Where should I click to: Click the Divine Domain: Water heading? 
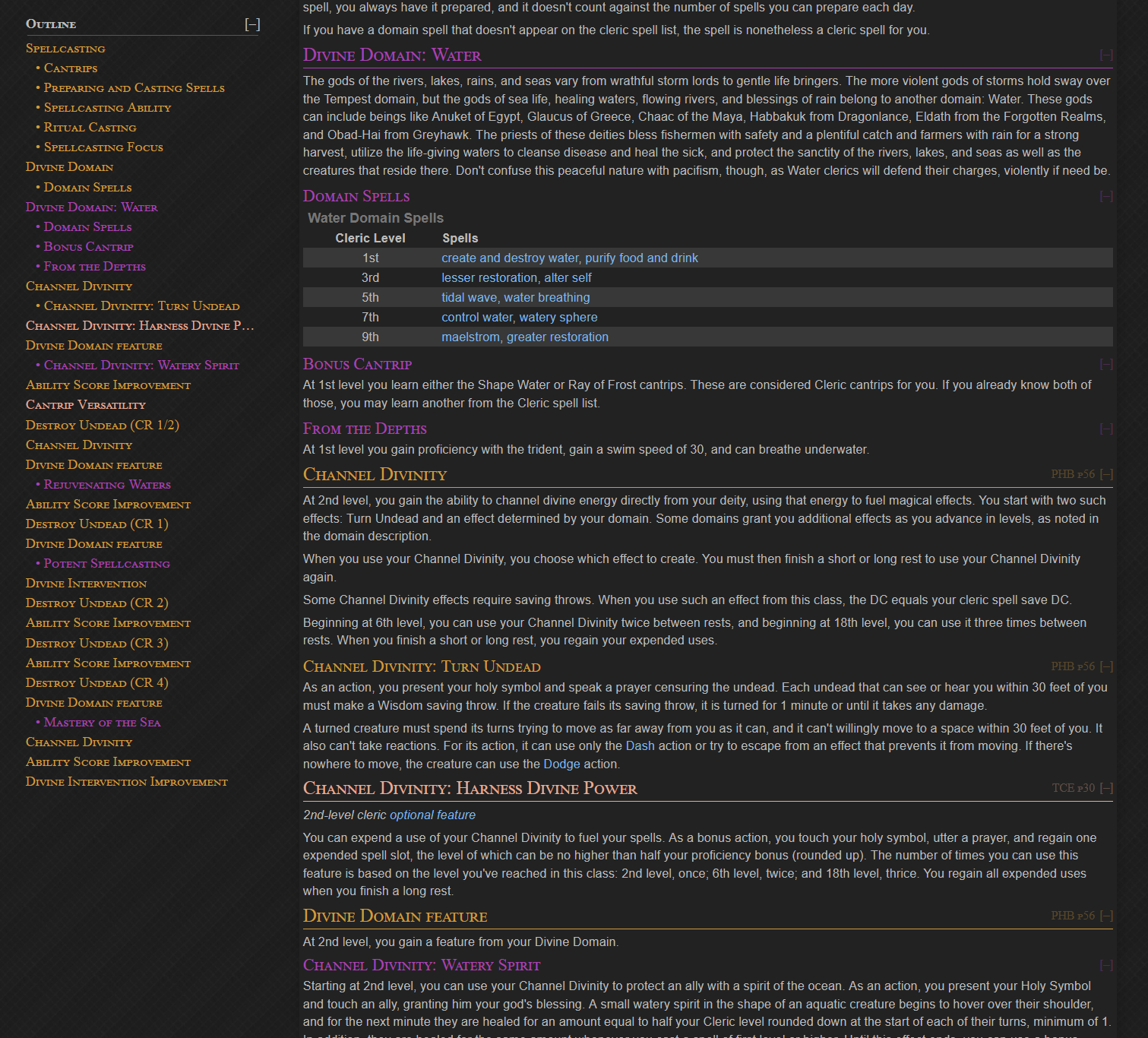coord(392,55)
